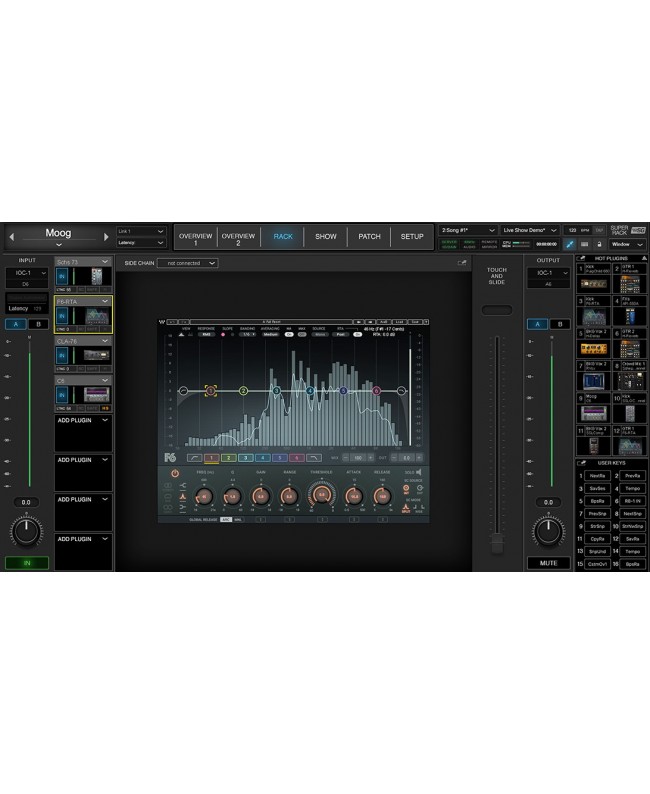Image resolution: width=650 pixels, height=794 pixels.
Task: Open the Schs 73 plugin slot menu
Action: click(x=105, y=262)
